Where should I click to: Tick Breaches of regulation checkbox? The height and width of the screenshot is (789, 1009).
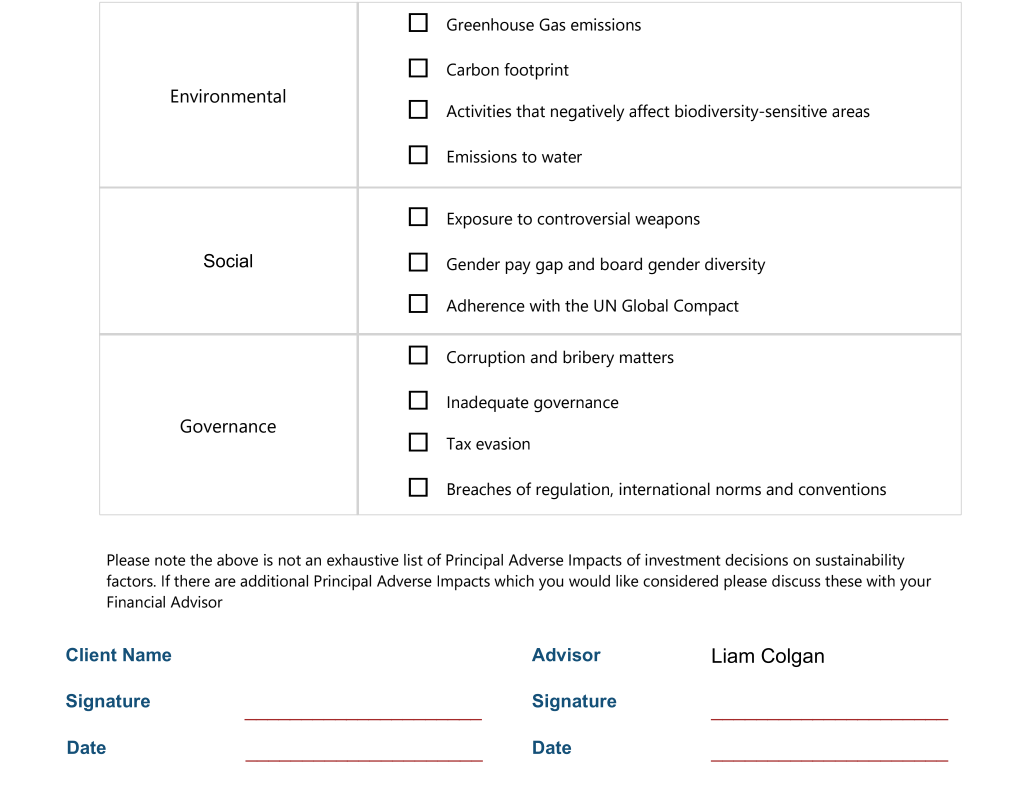[418, 487]
